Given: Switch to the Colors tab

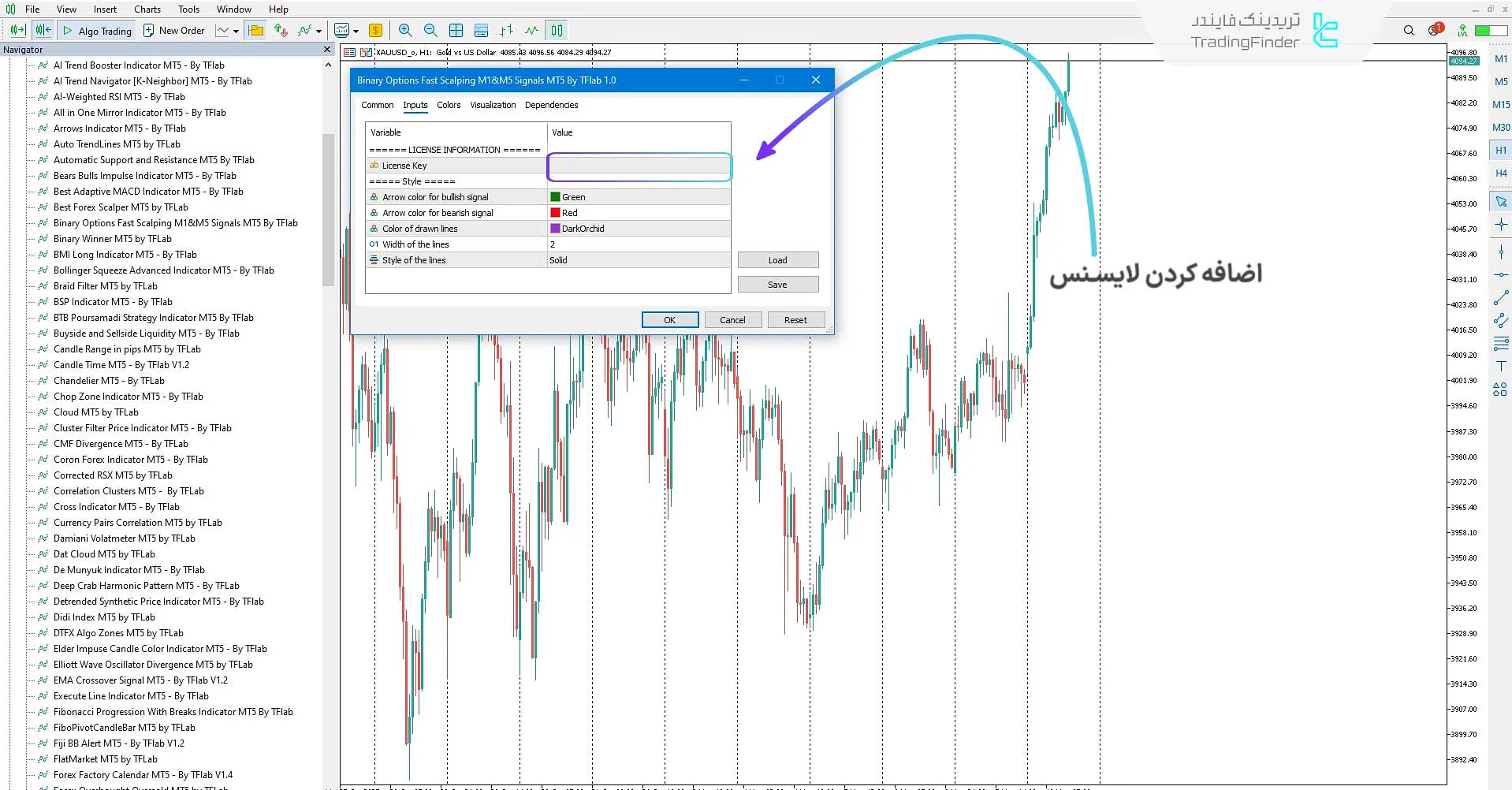Looking at the screenshot, I should 449,105.
